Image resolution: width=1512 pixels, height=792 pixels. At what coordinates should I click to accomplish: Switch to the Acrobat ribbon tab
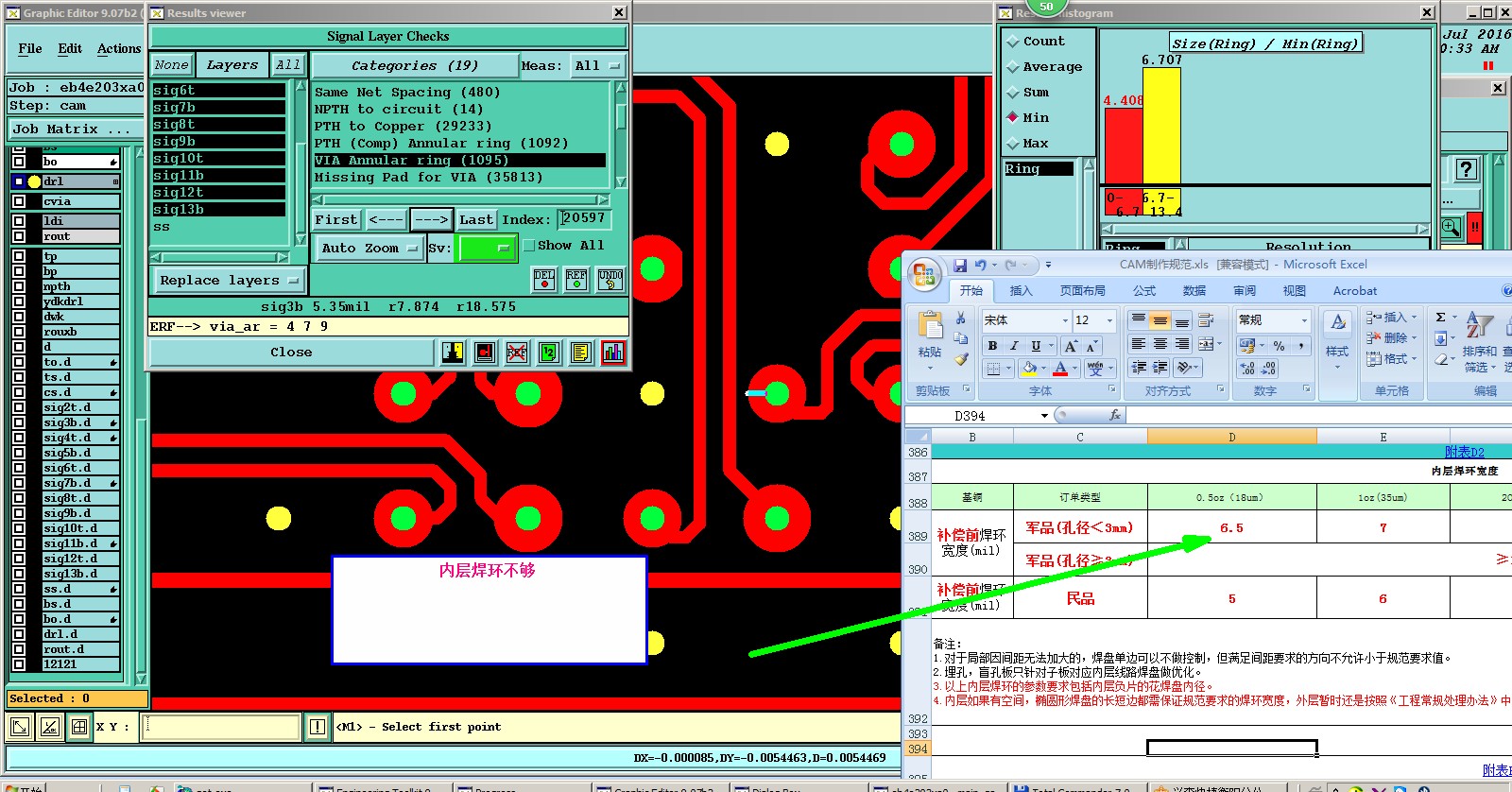tap(1355, 291)
